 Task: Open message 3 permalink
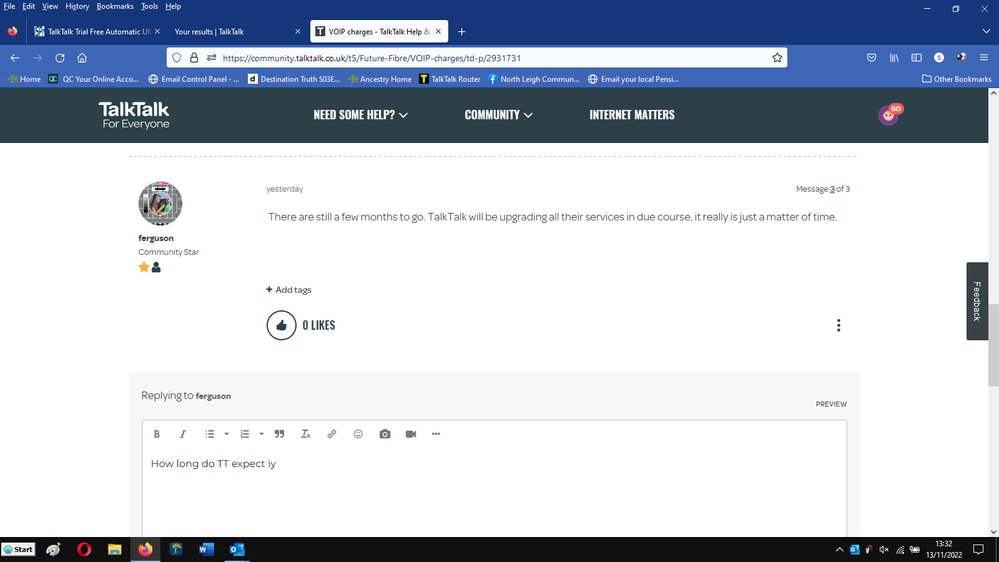[x=832, y=189]
